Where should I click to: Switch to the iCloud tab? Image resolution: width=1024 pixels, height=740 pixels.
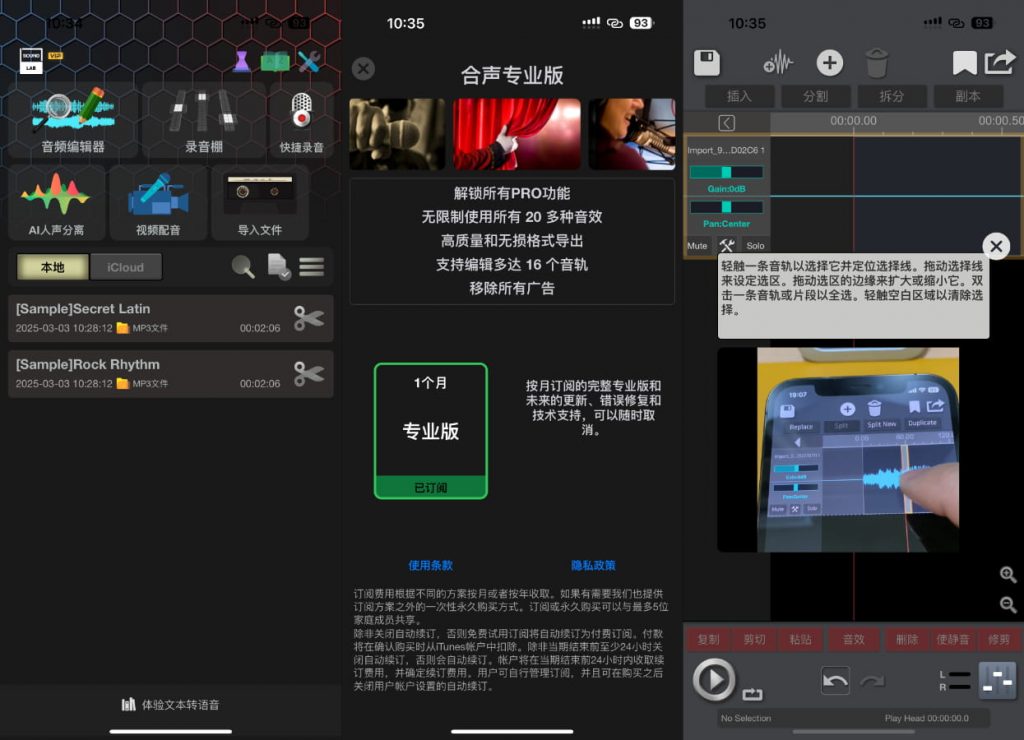click(126, 266)
